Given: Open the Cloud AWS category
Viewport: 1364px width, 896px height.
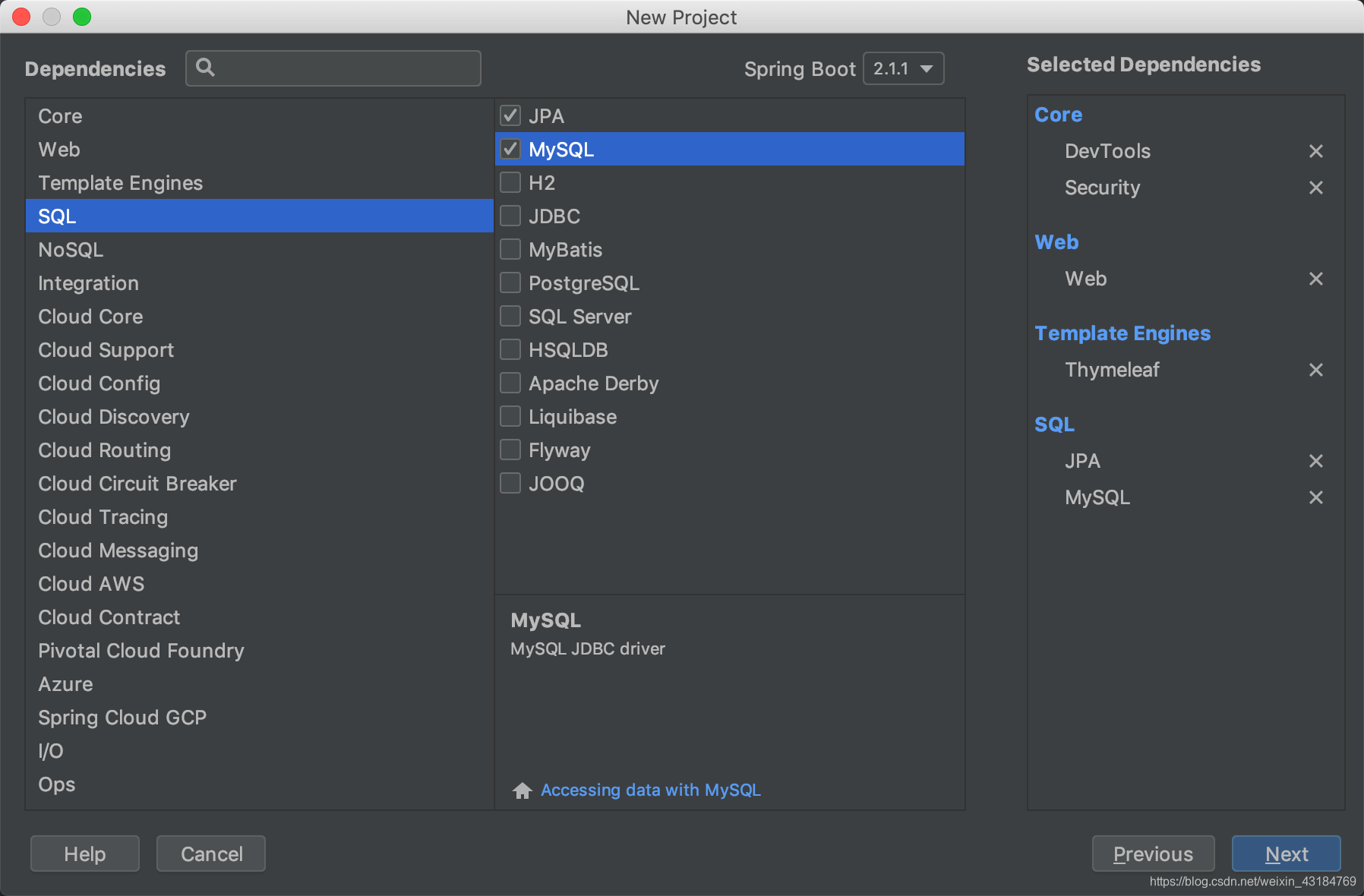Looking at the screenshot, I should coord(260,584).
